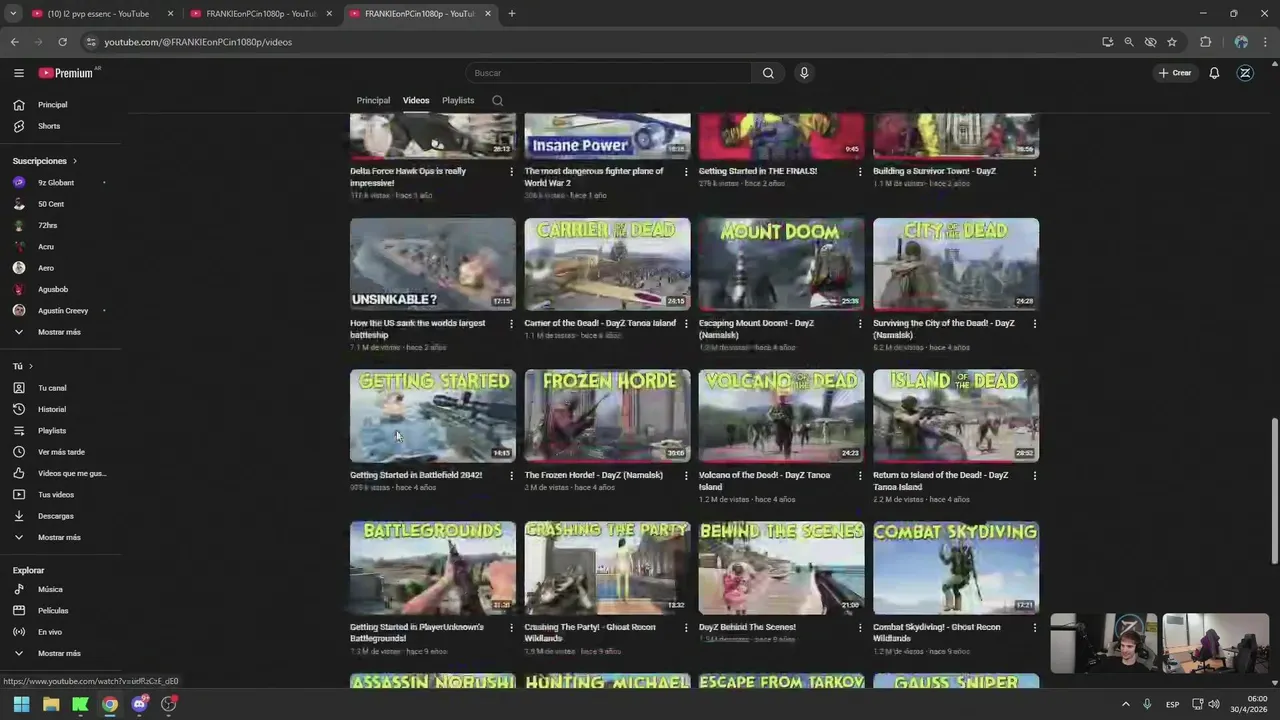This screenshot has width=1280, height=720.
Task: Expand Mostrar más under Suscripciones
Action: [x=60, y=332]
